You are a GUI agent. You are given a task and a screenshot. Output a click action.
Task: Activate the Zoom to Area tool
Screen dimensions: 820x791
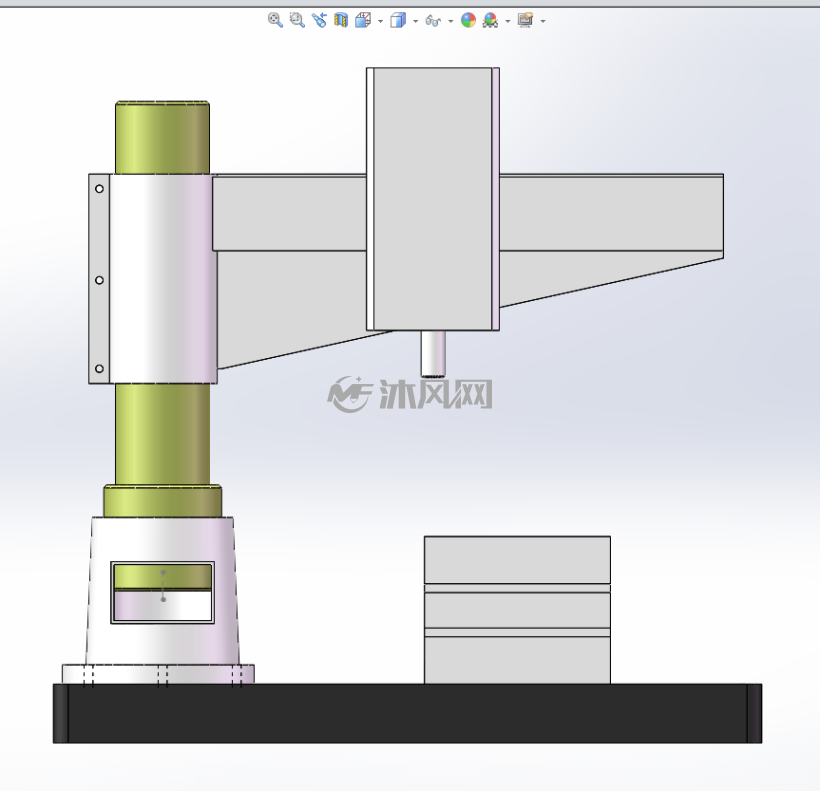coord(297,20)
